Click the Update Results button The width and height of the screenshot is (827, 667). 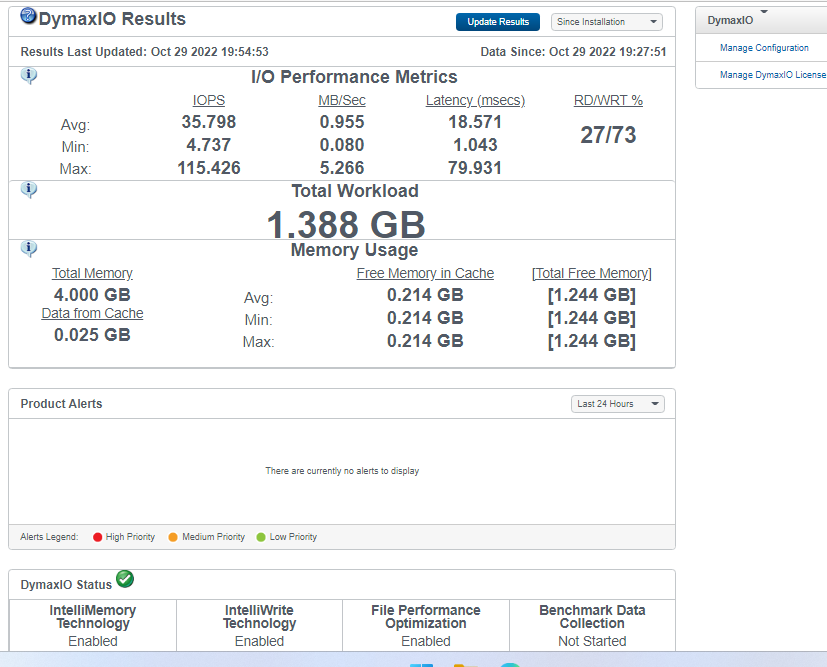(498, 22)
